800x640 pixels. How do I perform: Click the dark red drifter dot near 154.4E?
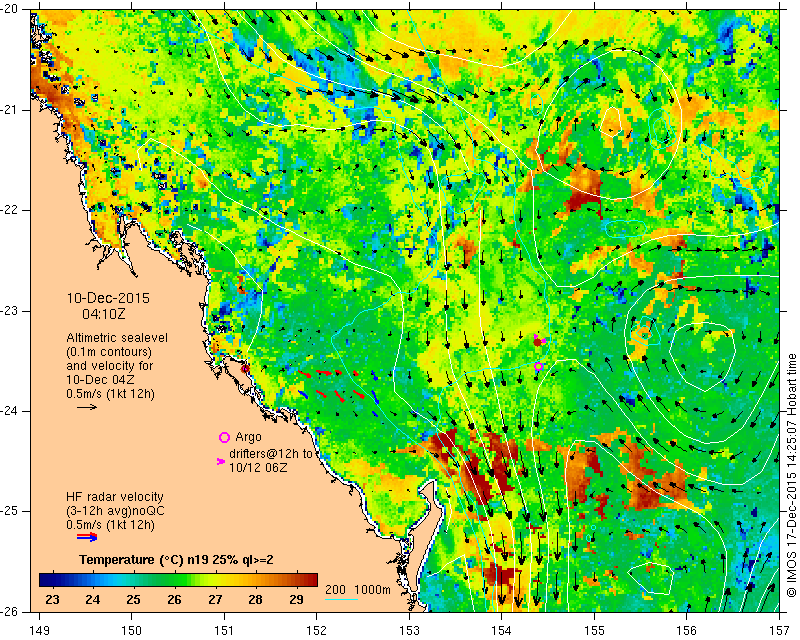tap(537, 342)
